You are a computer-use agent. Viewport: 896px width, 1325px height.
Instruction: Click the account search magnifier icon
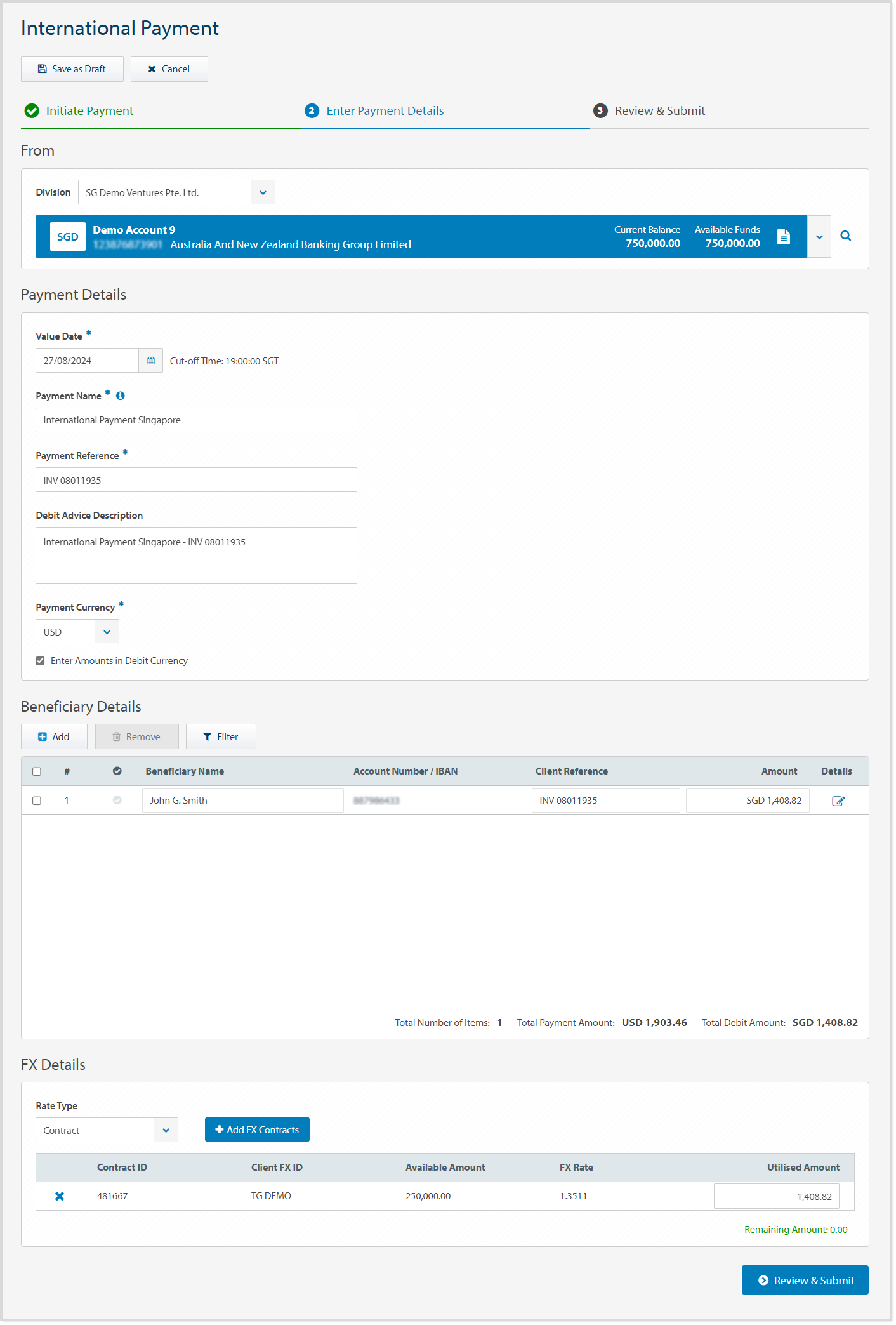coord(845,236)
